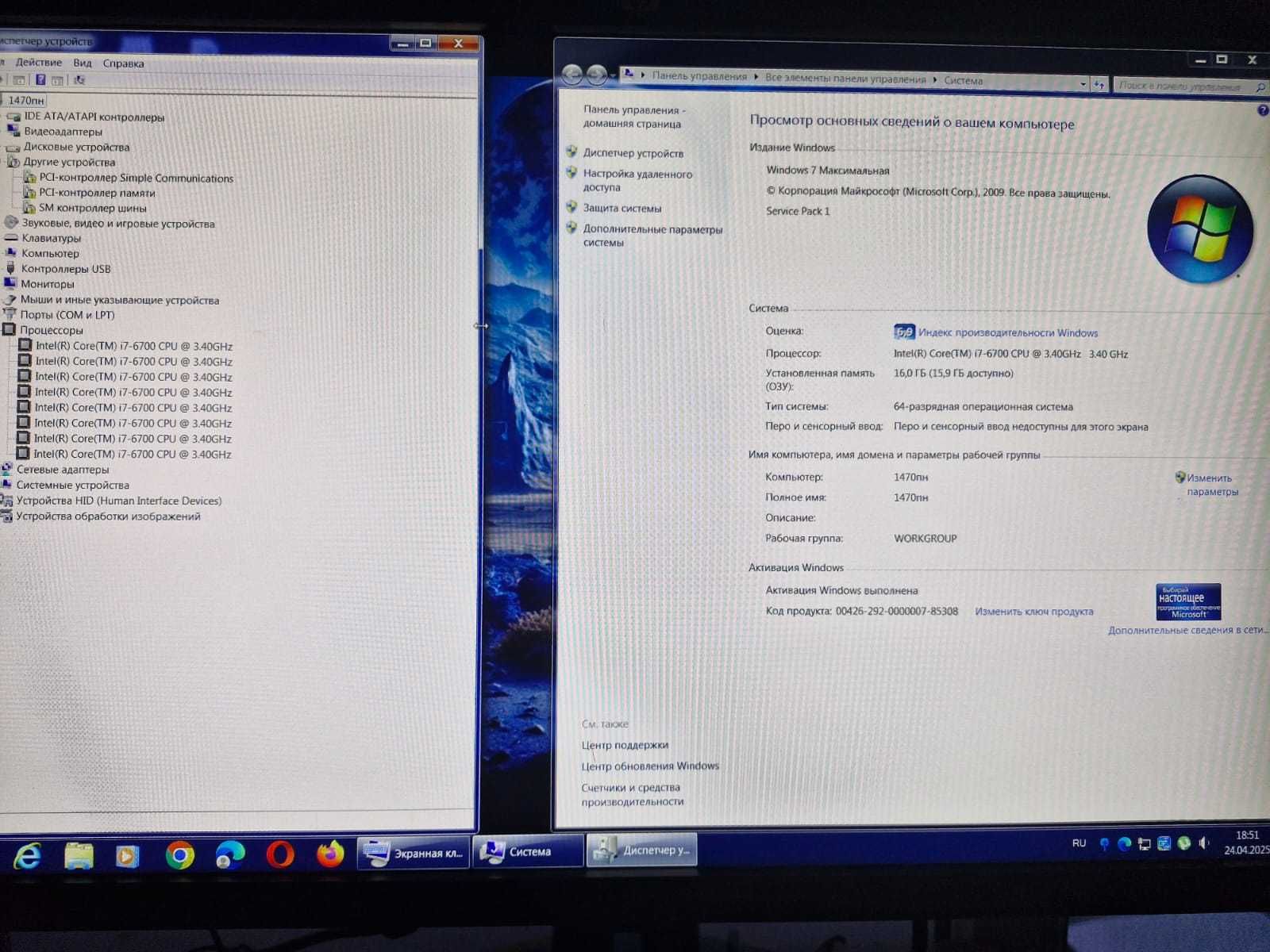1270x952 pixels.
Task: Open Индекс производительности Windows link
Action: coord(1008,332)
